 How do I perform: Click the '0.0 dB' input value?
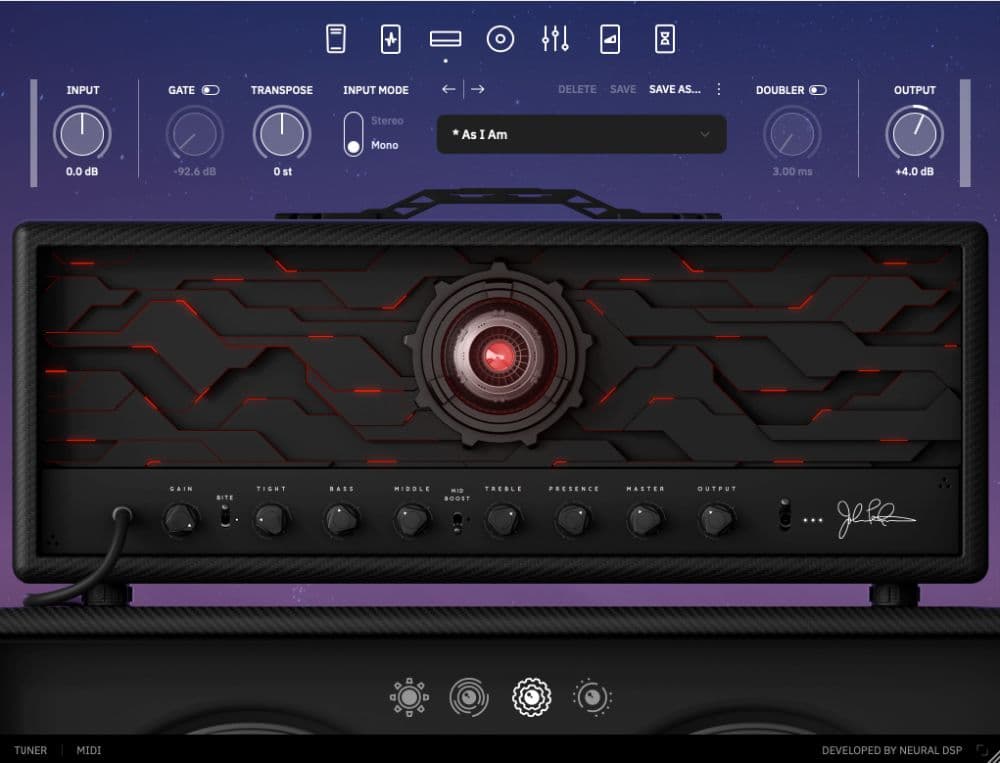82,172
